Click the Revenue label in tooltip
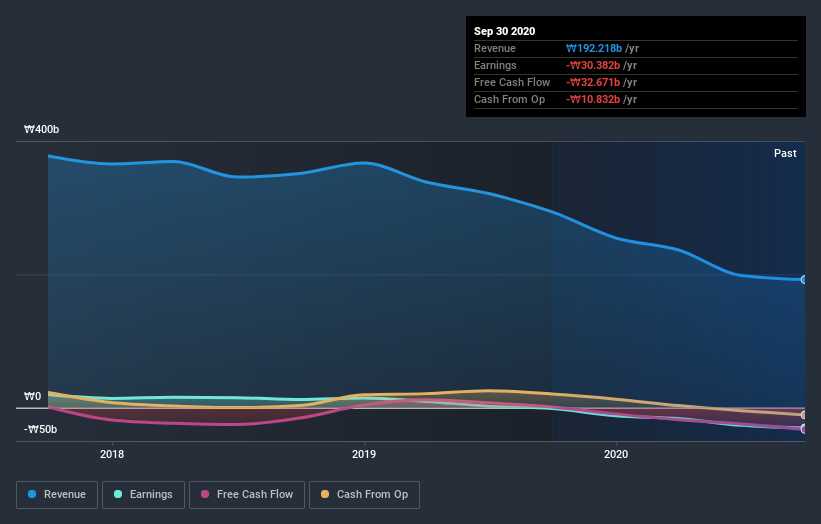 pos(495,48)
